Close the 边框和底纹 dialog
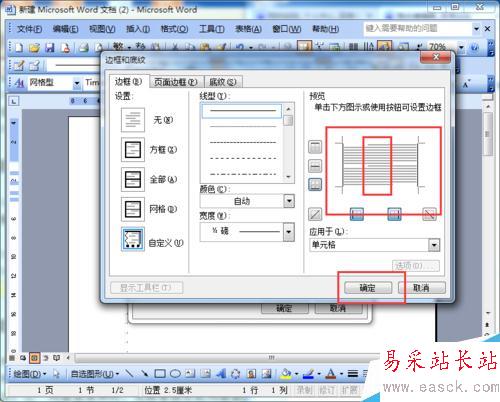 (436, 57)
